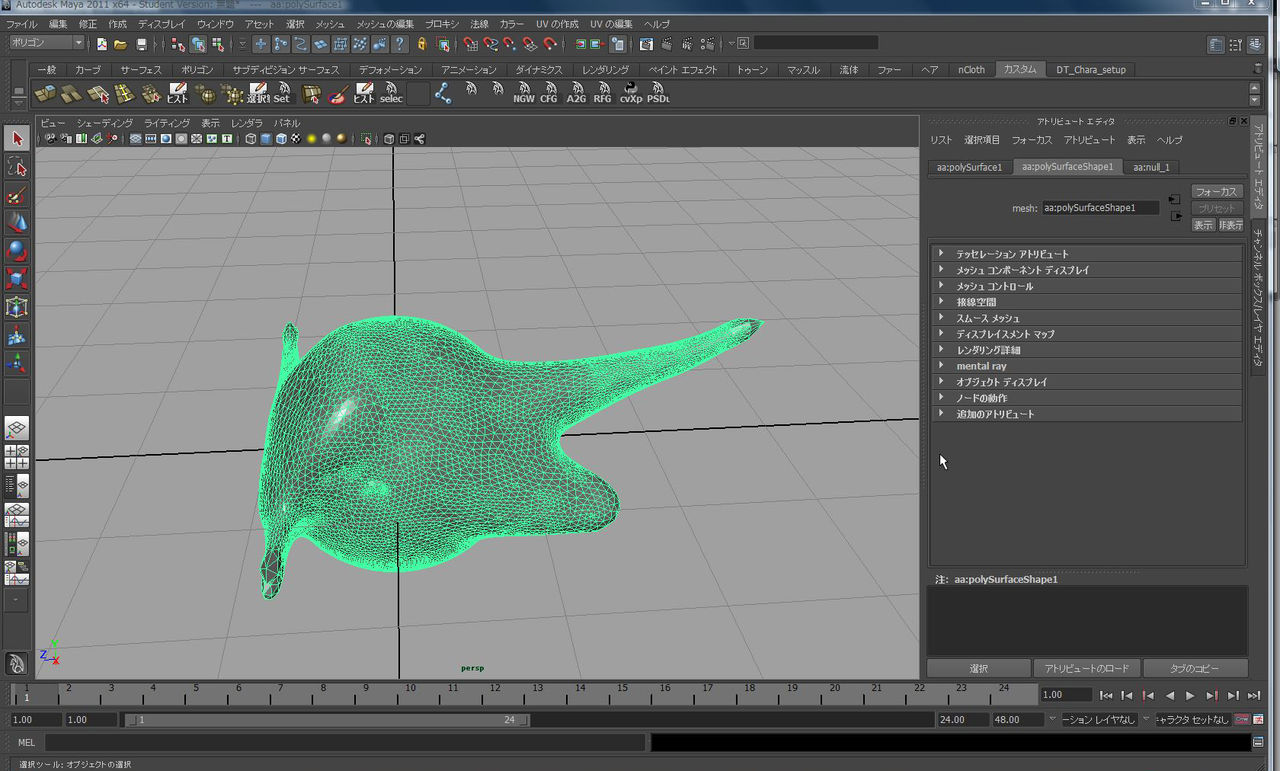Click the paintbrush shelf icon
The width and height of the screenshot is (1280, 771).
337,93
